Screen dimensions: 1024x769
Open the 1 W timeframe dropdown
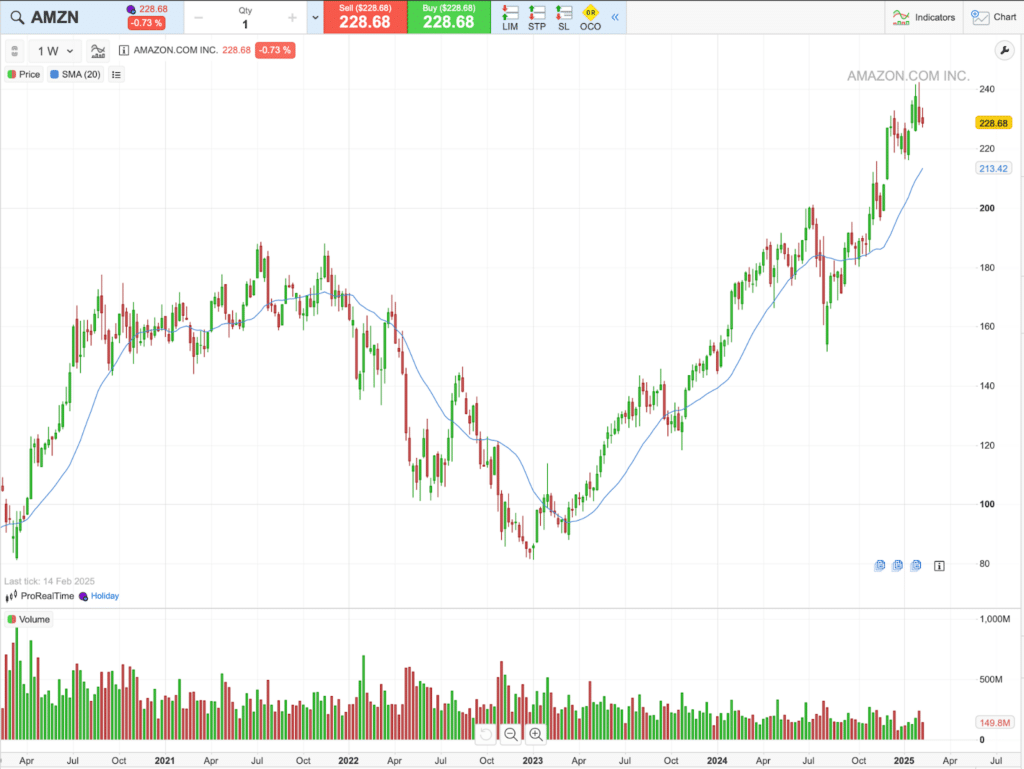pos(55,51)
